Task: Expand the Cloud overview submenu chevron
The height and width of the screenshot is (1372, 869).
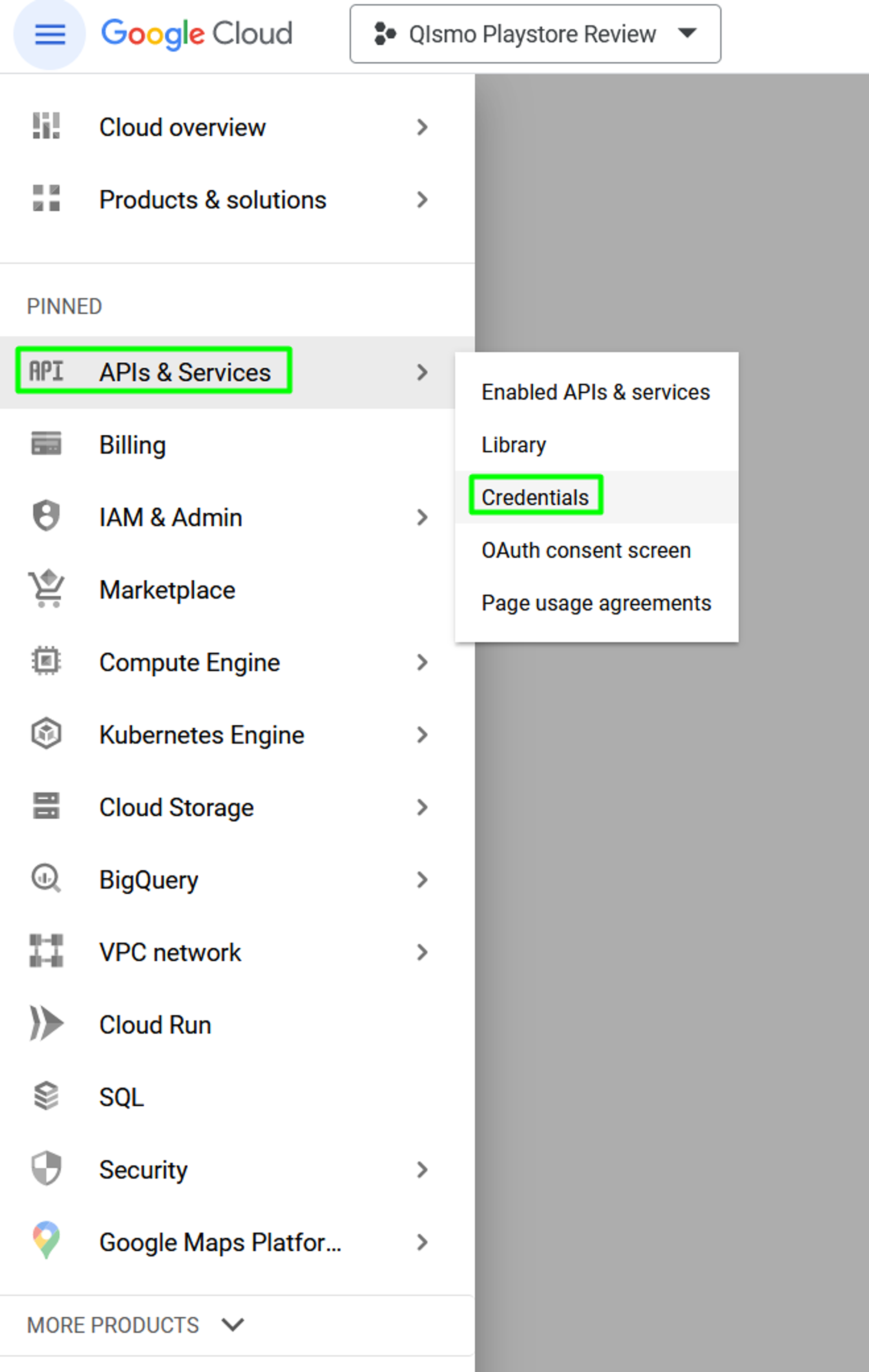Action: (421, 127)
